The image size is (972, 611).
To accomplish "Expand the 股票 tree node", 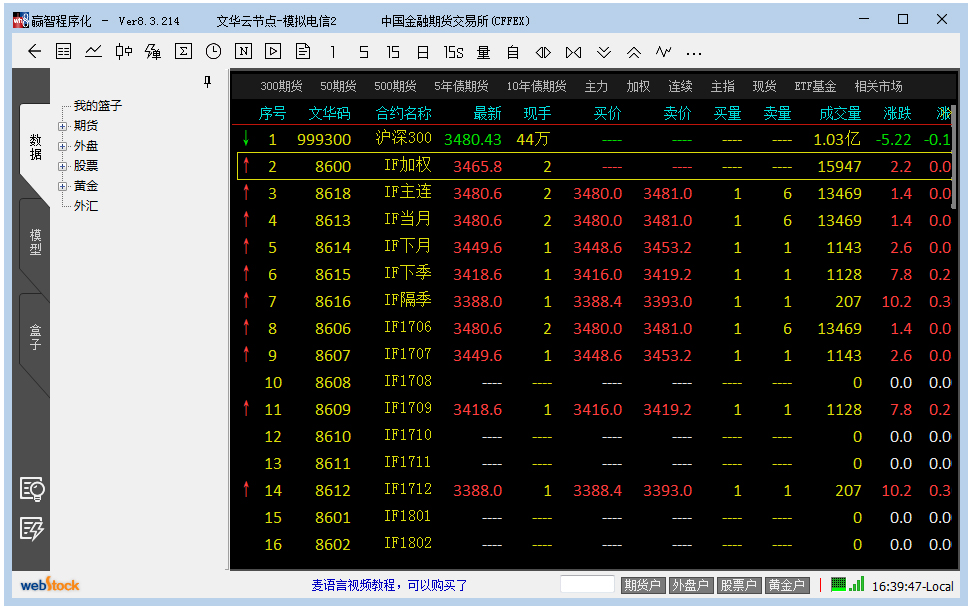I will click(62, 167).
